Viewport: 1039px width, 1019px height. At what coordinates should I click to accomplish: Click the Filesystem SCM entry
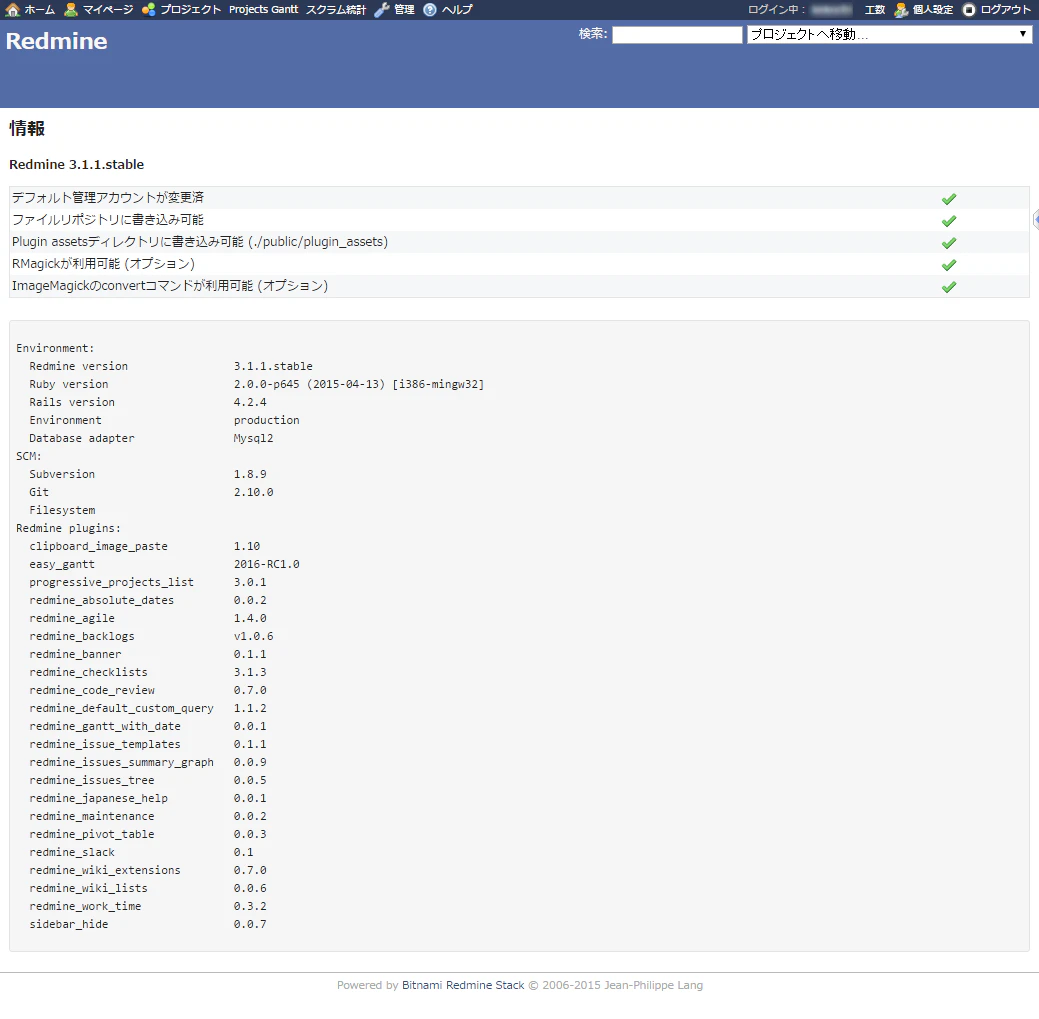point(62,510)
